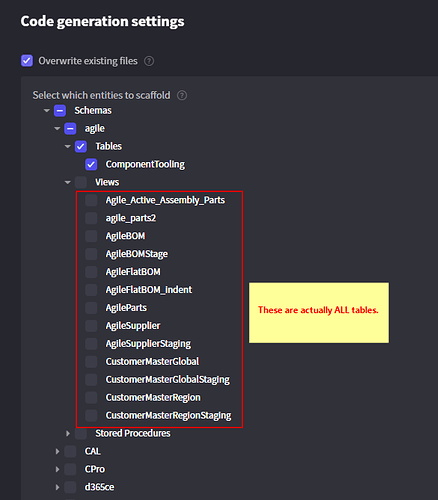Collapse the Tables group arrow
Screen dimensions: 438x500
tap(68, 146)
